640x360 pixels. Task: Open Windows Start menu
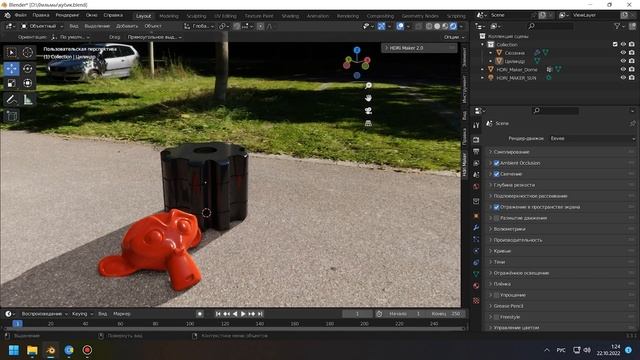click(14, 350)
